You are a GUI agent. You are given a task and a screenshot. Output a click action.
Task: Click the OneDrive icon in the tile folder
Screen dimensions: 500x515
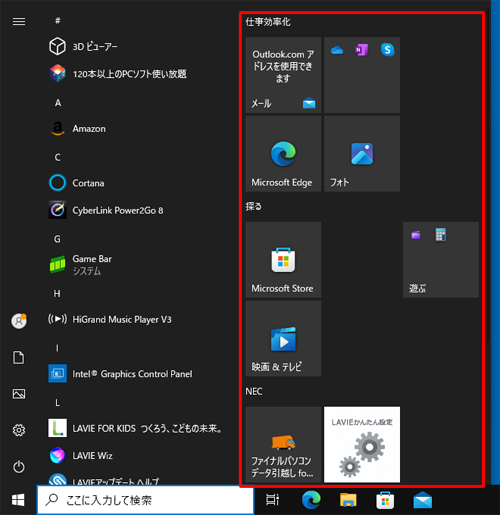click(x=337, y=50)
